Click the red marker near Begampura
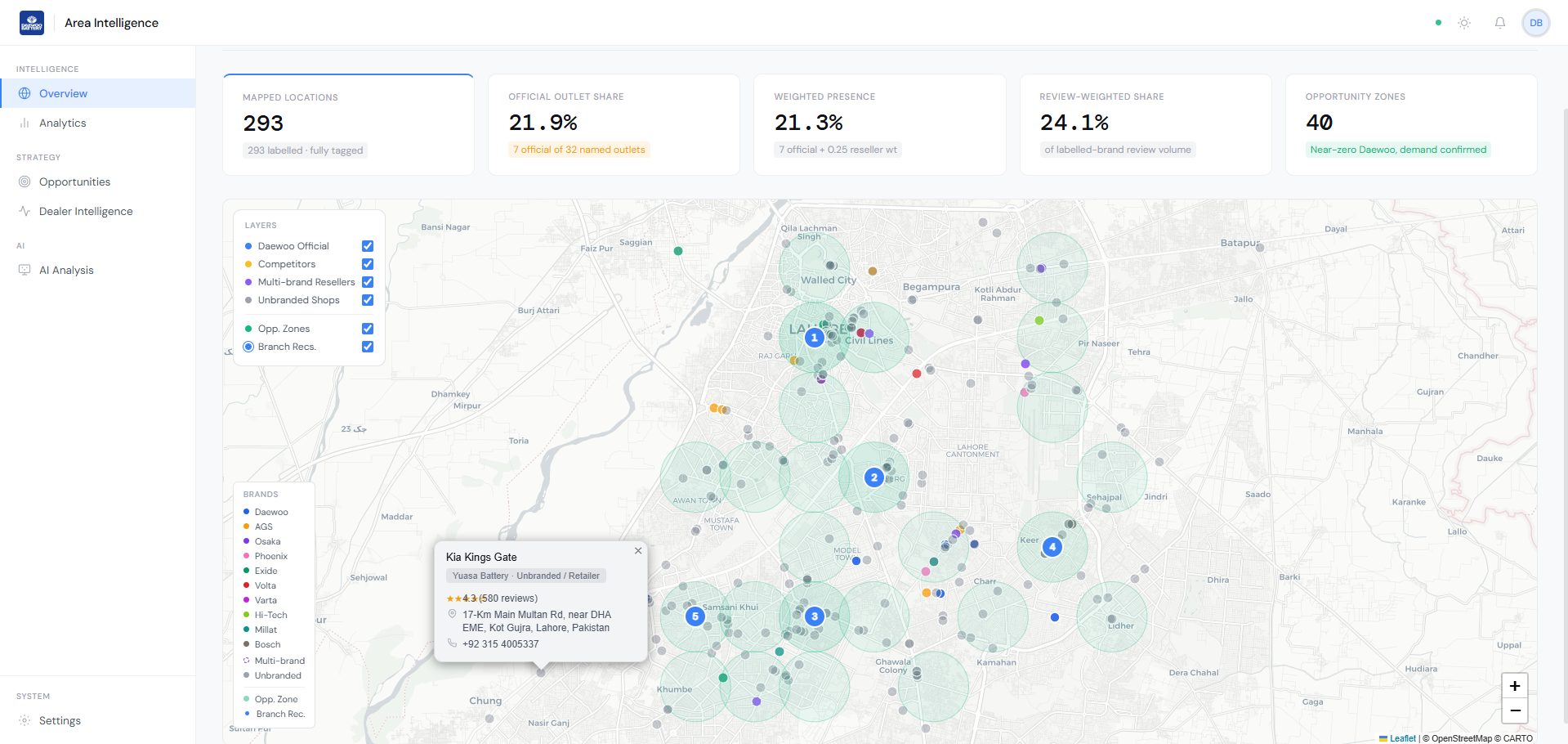Image resolution: width=1568 pixels, height=744 pixels. [x=917, y=374]
